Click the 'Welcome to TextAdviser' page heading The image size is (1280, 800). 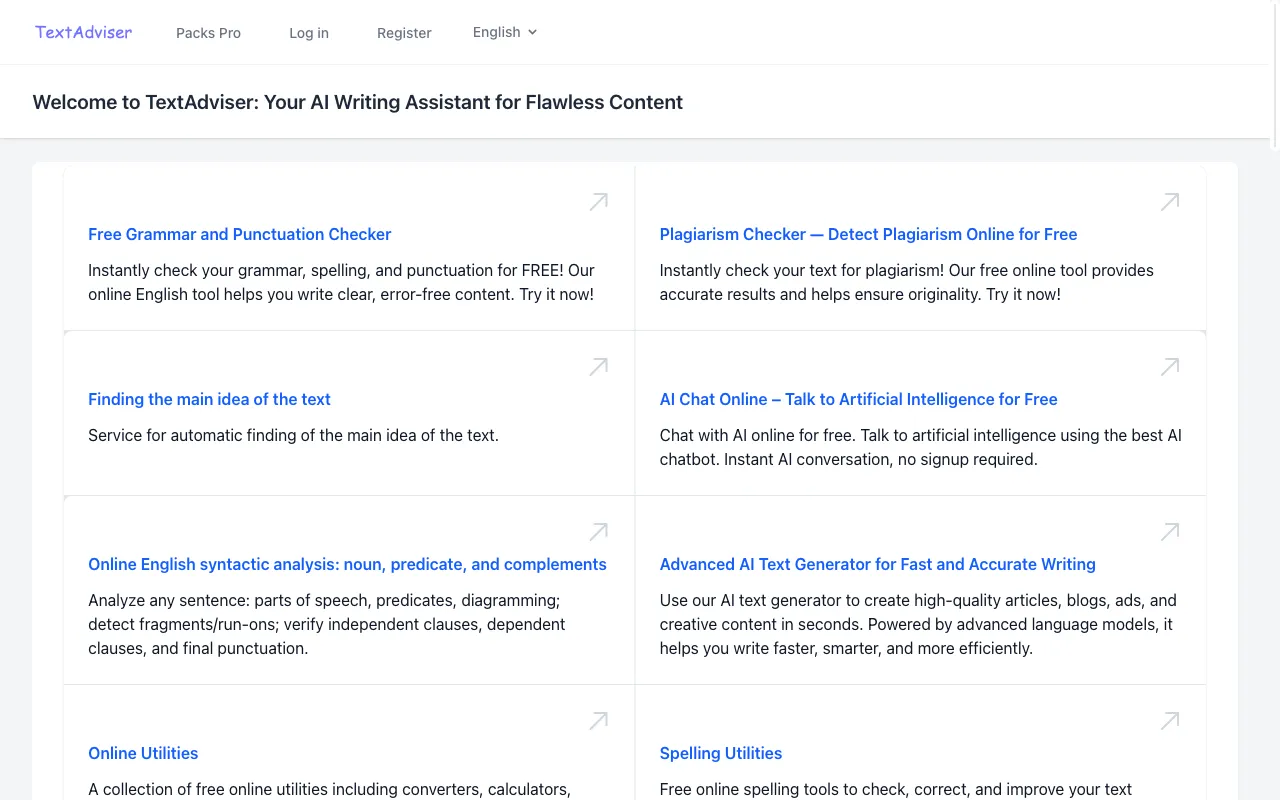tap(357, 102)
